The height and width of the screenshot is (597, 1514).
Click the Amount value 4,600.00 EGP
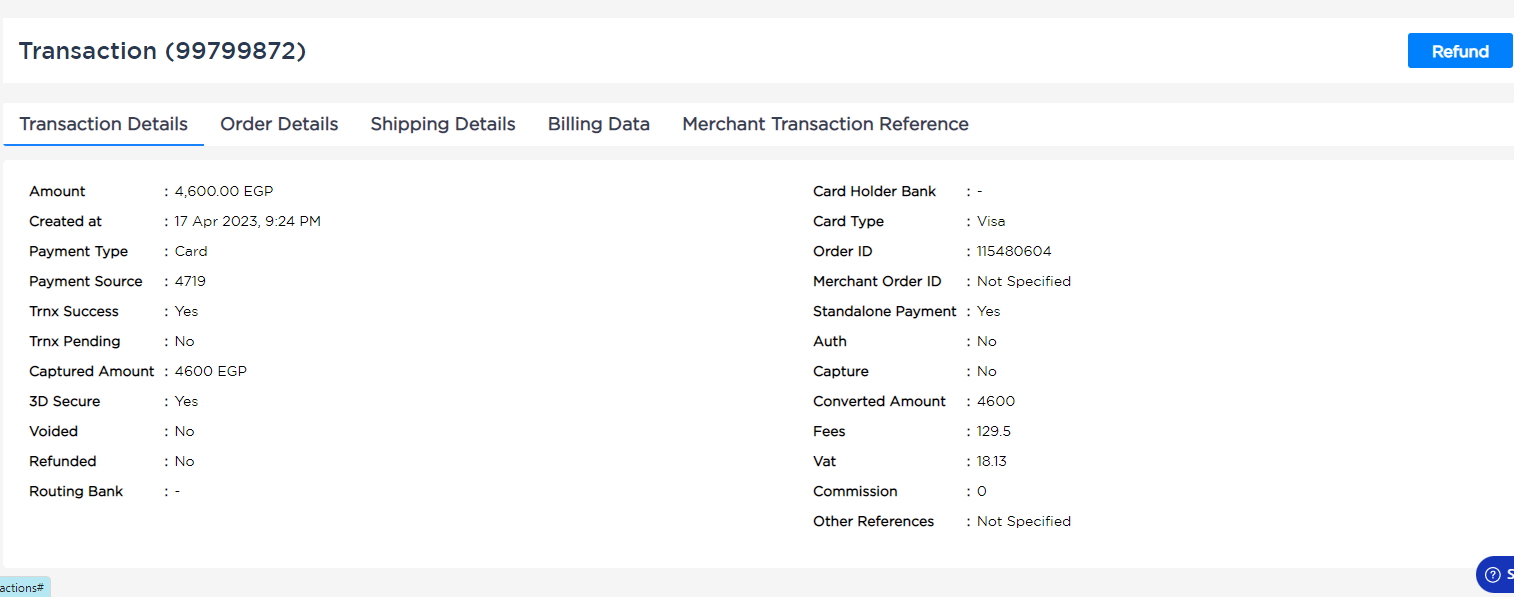pos(224,191)
